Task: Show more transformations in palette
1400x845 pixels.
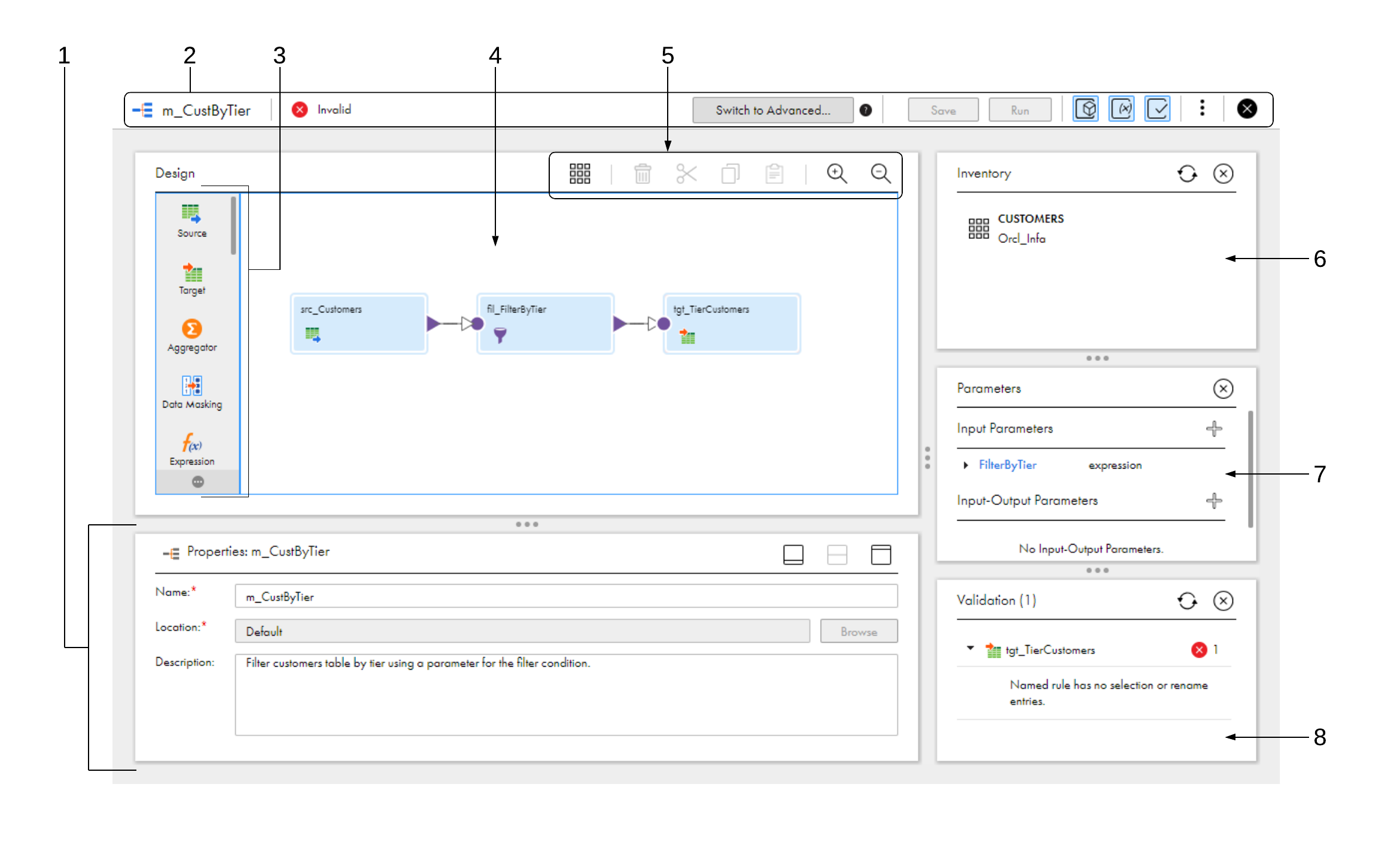Action: 197,482
